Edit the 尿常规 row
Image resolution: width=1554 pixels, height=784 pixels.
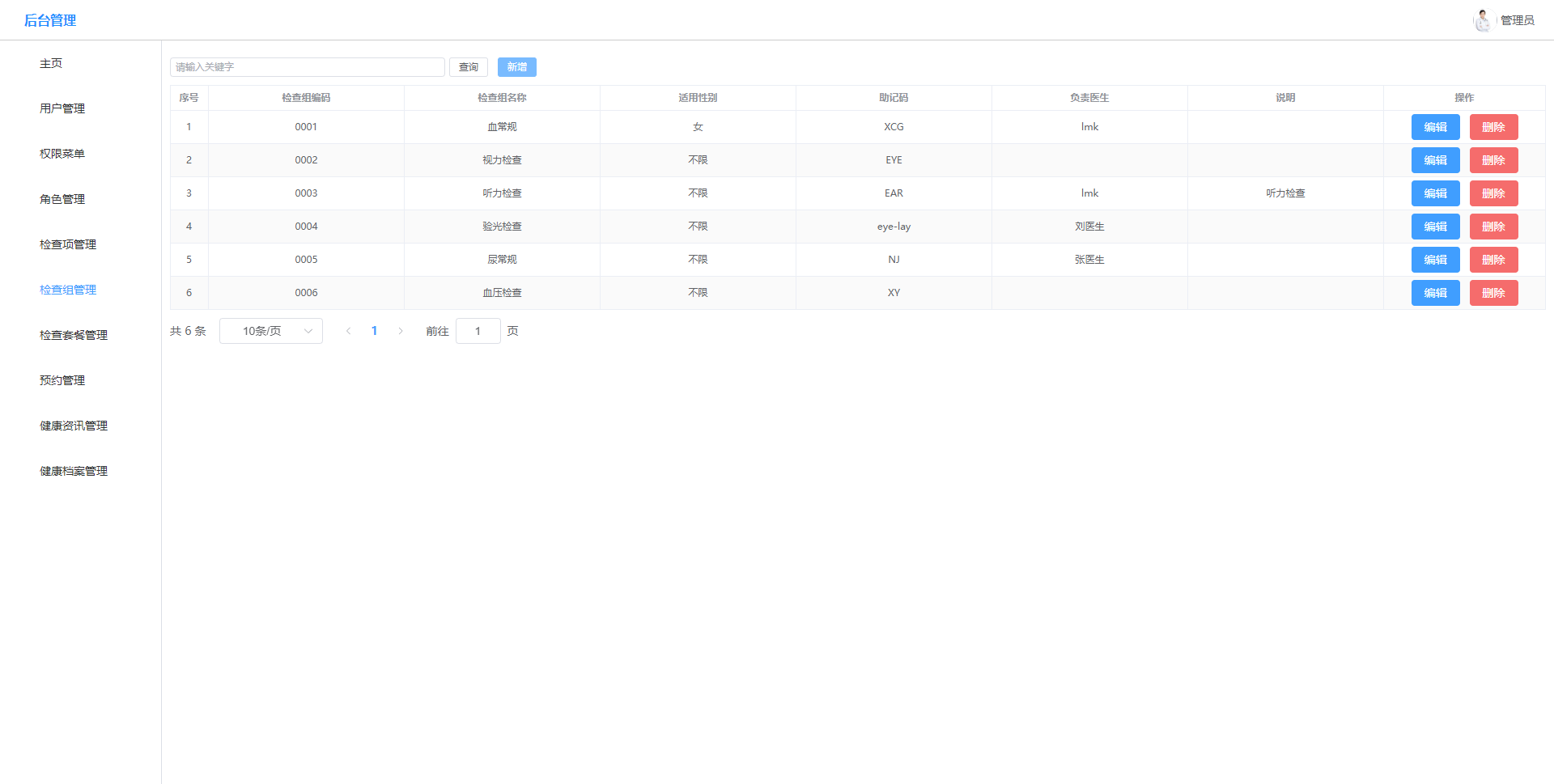tap(1436, 260)
